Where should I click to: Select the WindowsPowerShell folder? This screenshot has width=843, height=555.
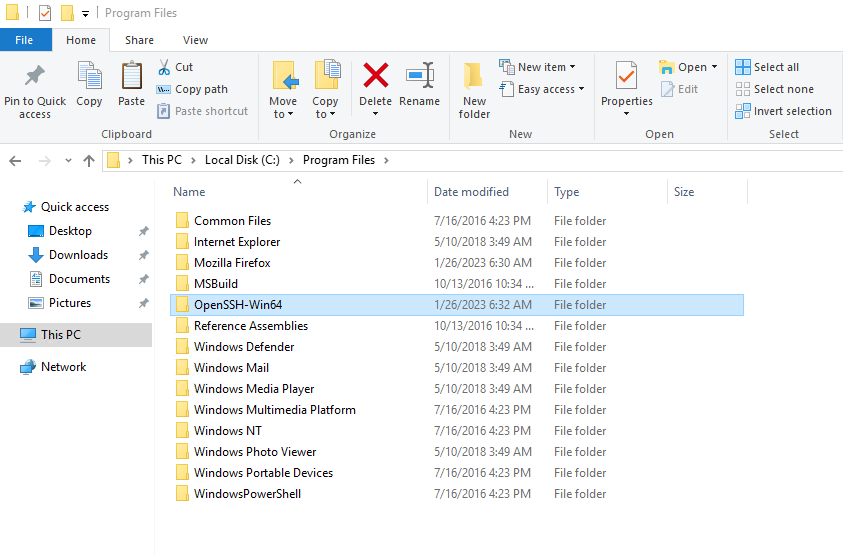tap(457, 494)
